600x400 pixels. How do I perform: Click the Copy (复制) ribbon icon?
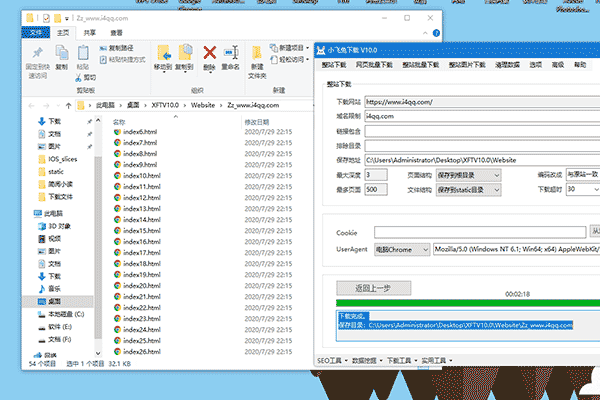[x=62, y=53]
